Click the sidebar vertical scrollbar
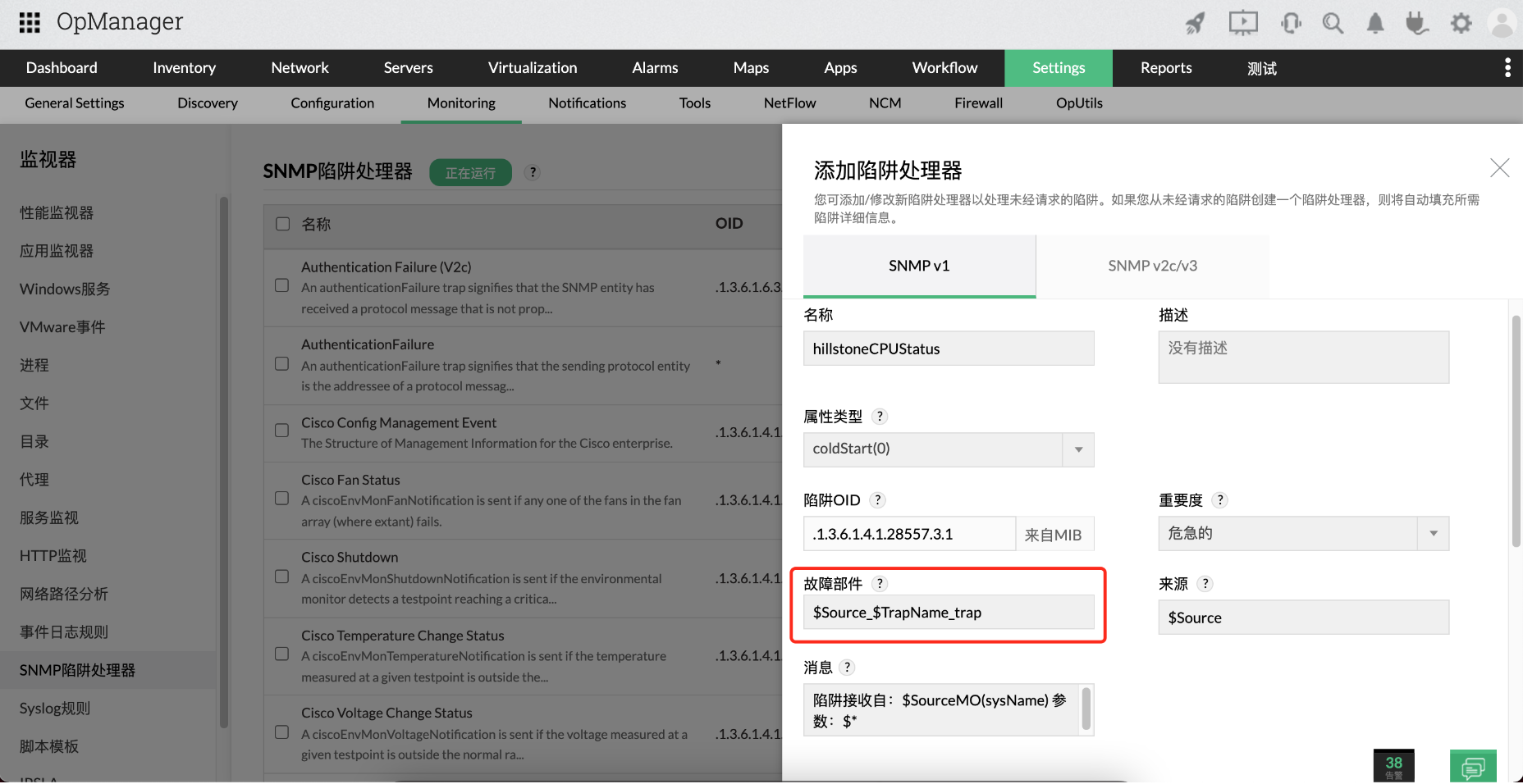The width and height of the screenshot is (1523, 784). 224,462
